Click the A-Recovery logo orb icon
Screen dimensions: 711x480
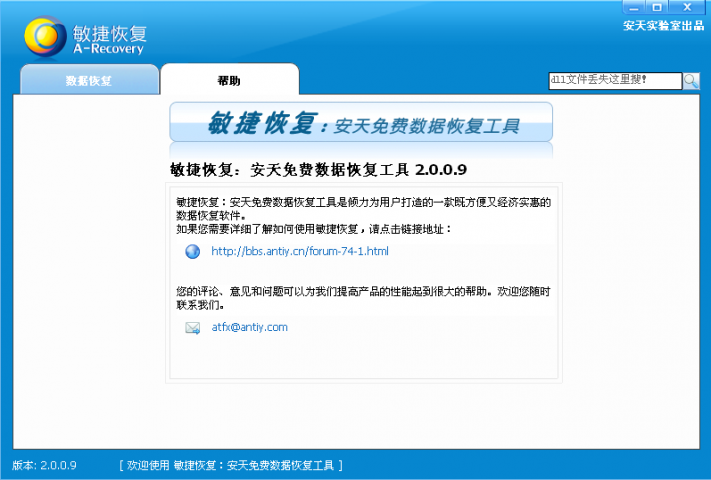(x=45, y=37)
